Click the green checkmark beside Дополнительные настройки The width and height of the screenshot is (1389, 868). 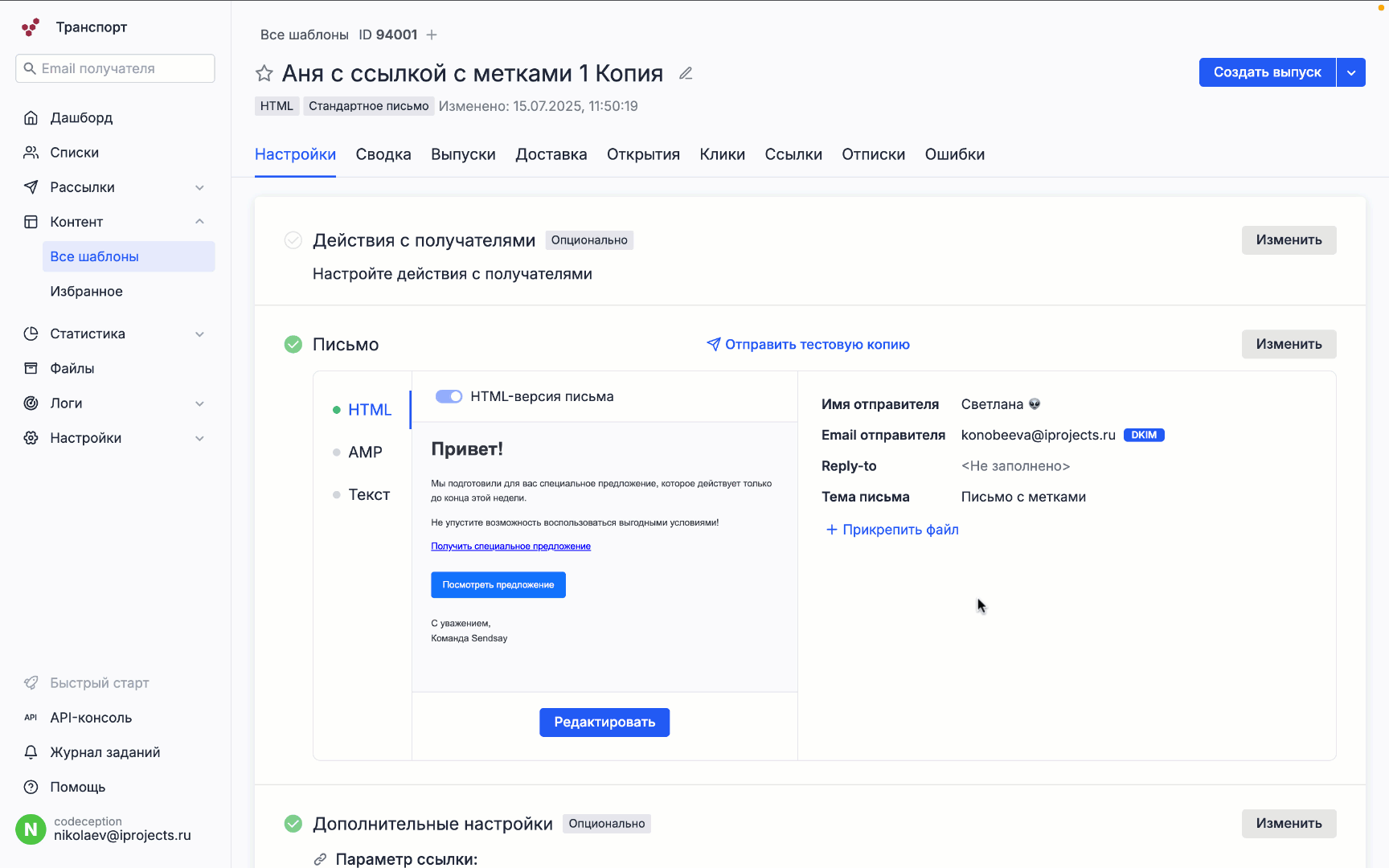coord(293,824)
